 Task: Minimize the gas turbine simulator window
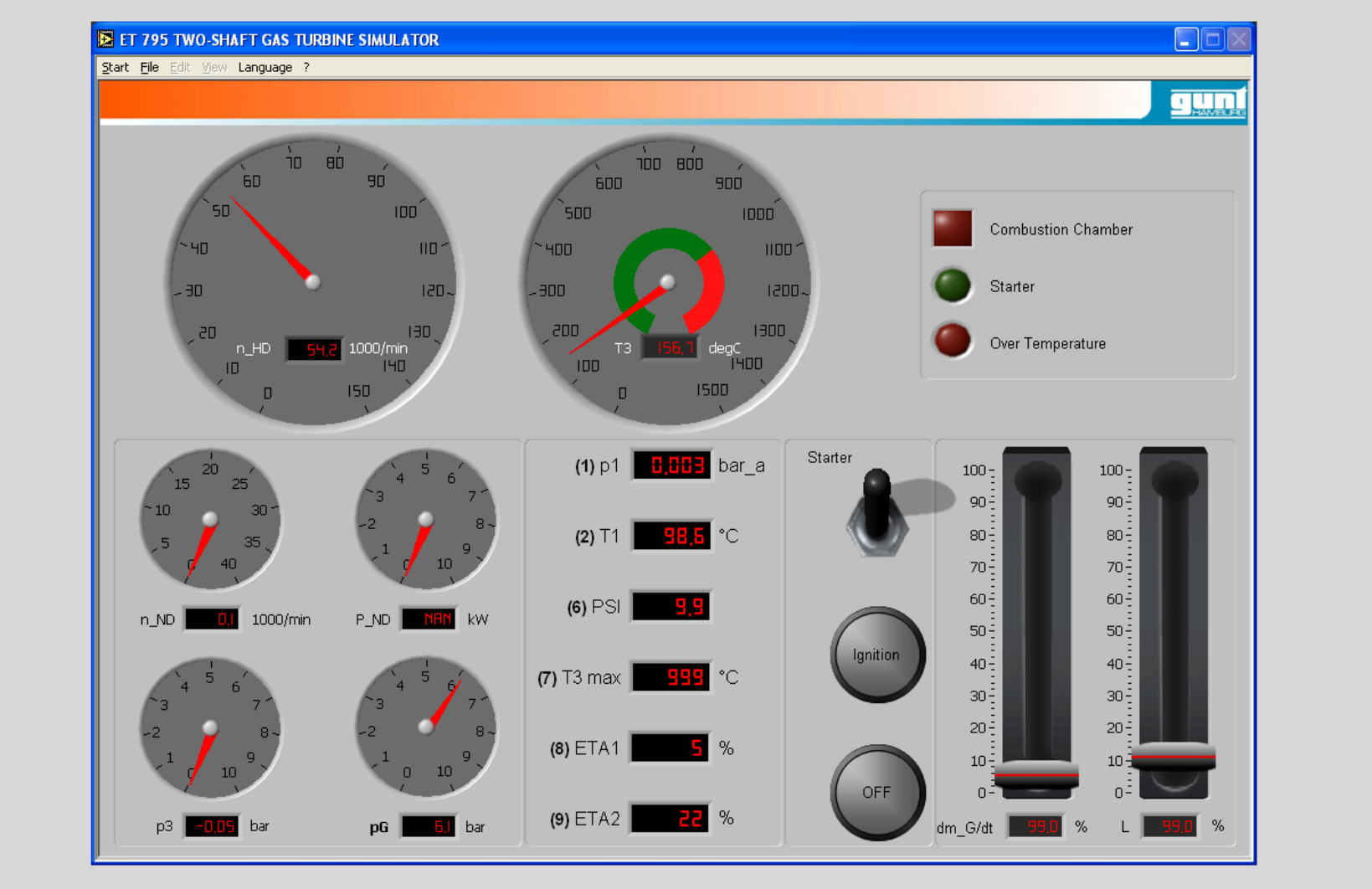coord(1186,39)
